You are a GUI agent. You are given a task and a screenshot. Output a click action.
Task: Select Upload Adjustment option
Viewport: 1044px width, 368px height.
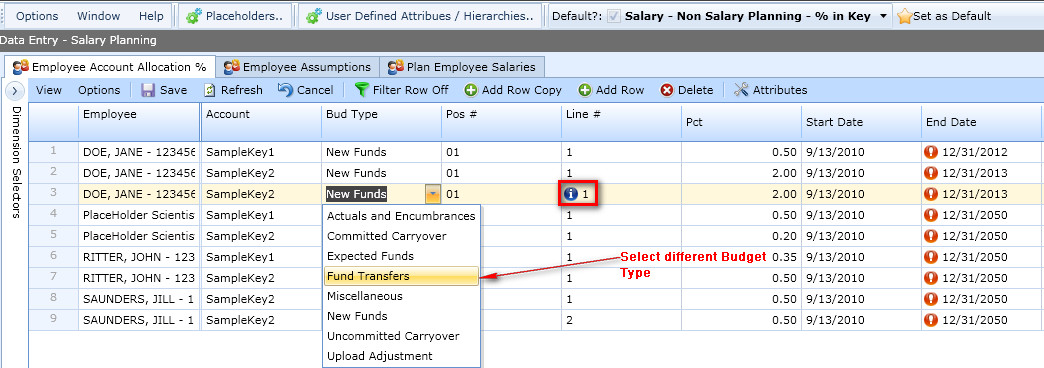click(401, 356)
